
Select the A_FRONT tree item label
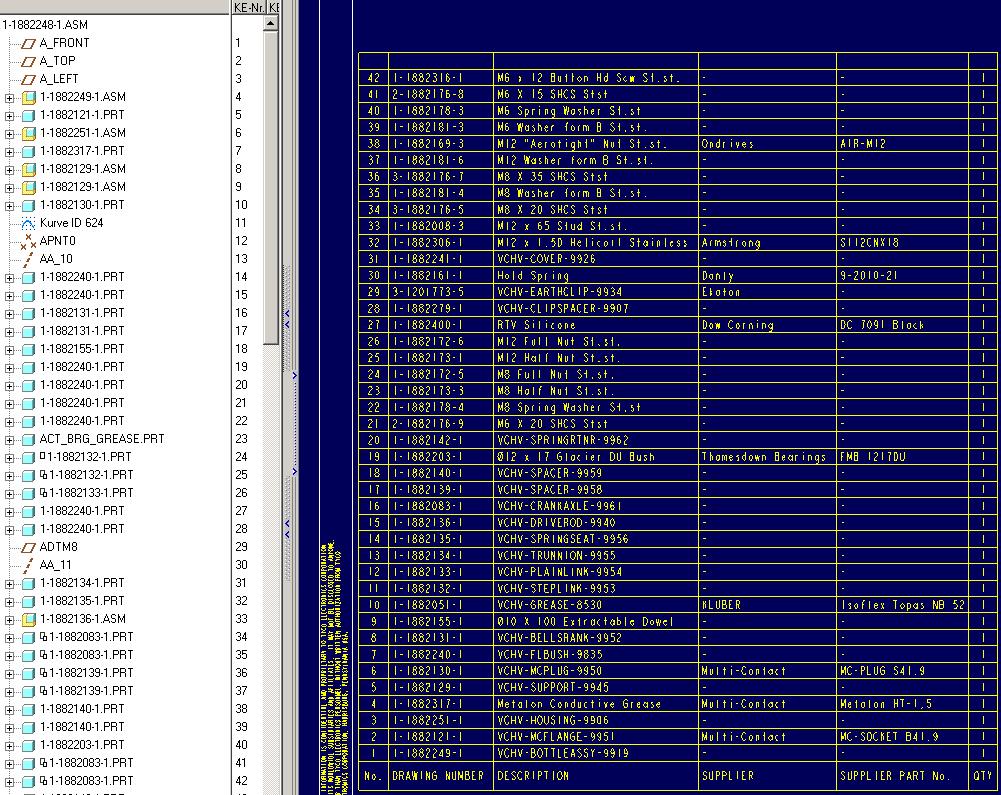(x=64, y=43)
